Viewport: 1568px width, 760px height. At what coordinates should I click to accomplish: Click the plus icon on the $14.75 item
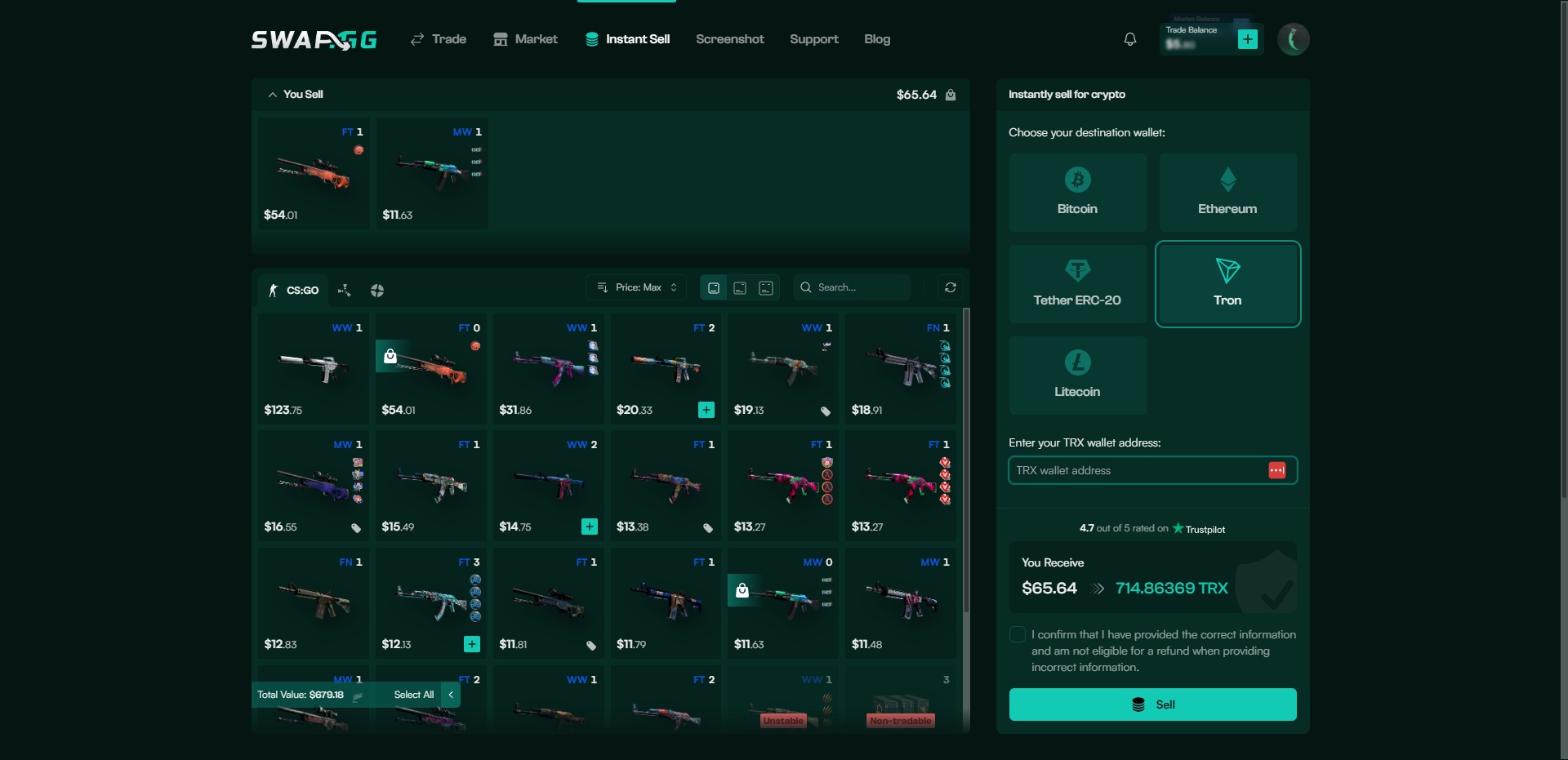590,527
